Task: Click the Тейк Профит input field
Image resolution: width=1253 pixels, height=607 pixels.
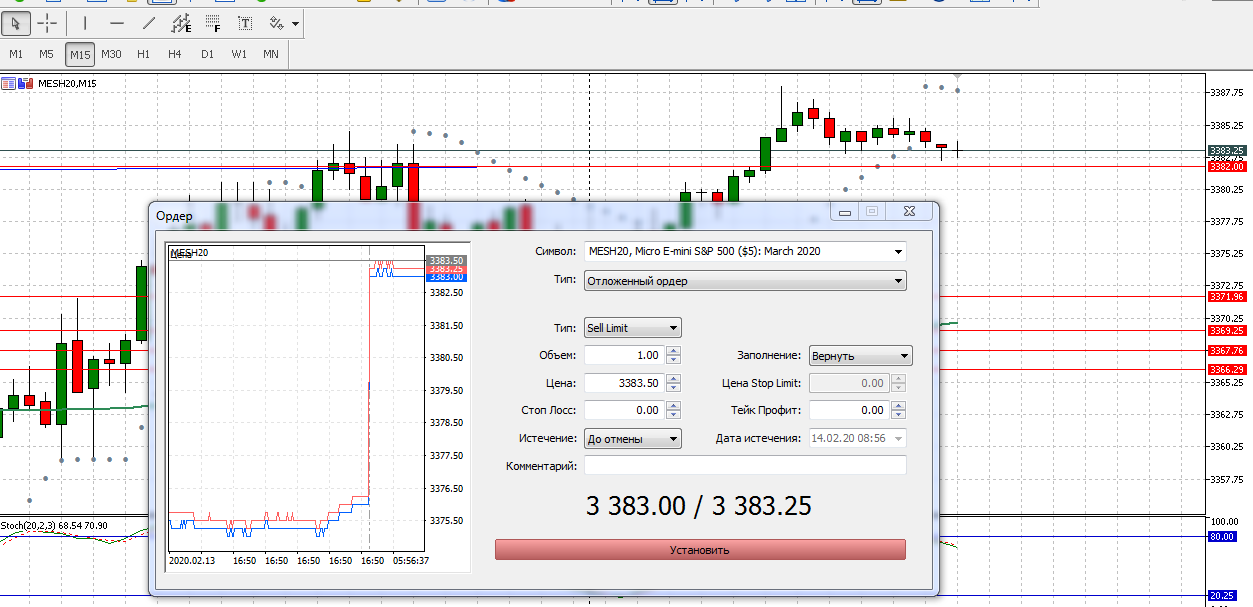Action: point(848,410)
